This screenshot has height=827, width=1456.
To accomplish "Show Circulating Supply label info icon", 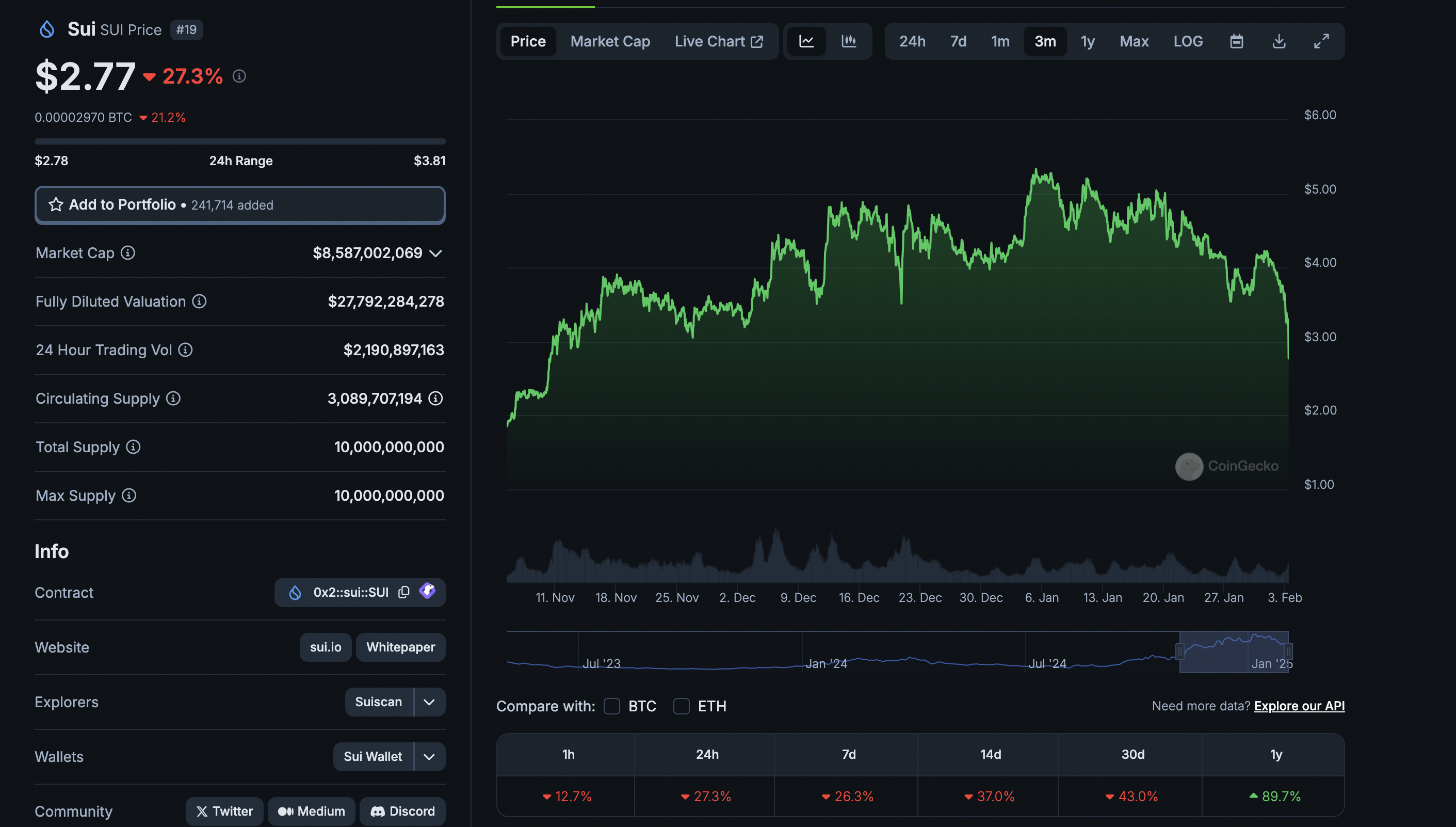I will point(173,398).
